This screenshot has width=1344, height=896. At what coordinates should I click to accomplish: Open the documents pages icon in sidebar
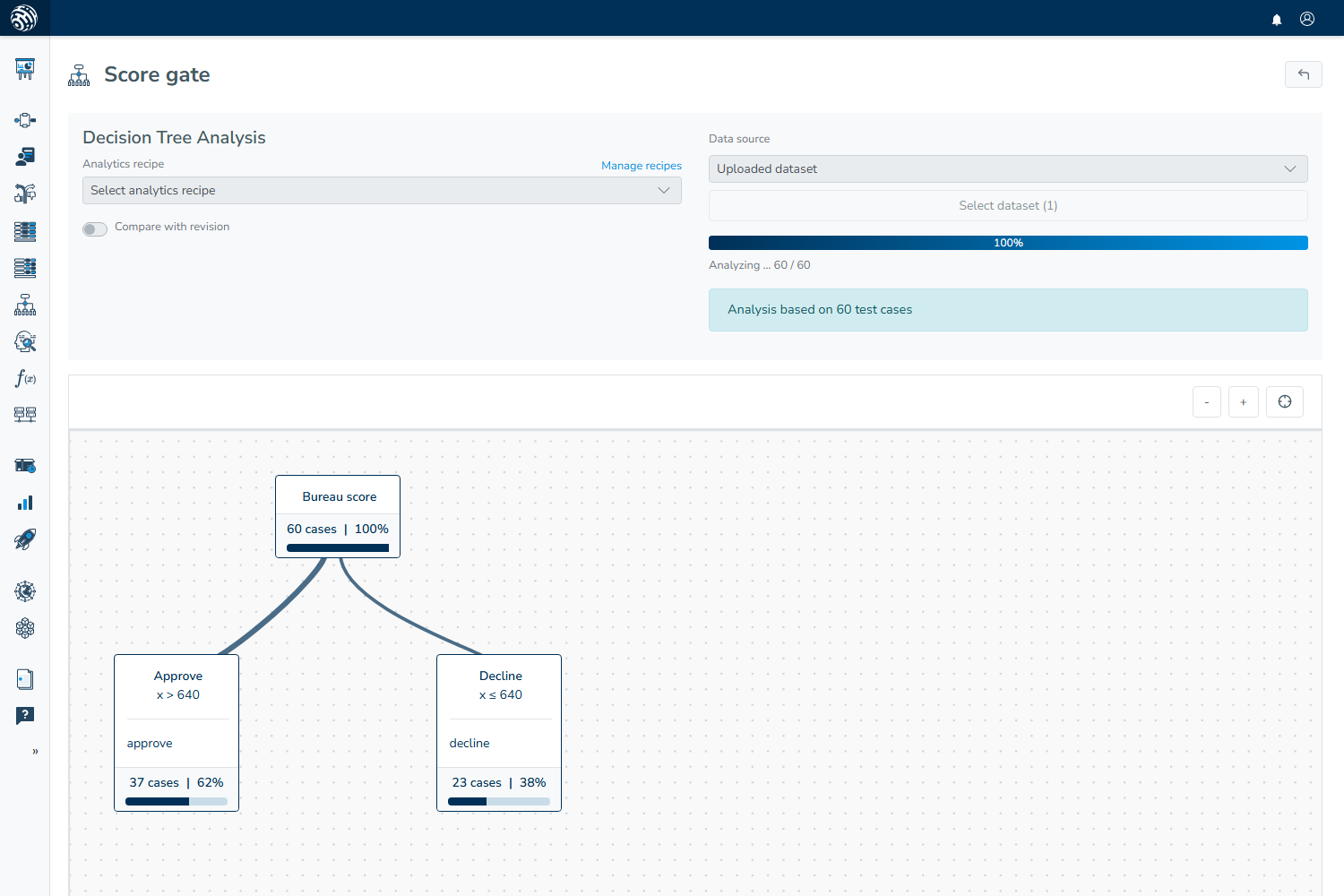click(25, 679)
